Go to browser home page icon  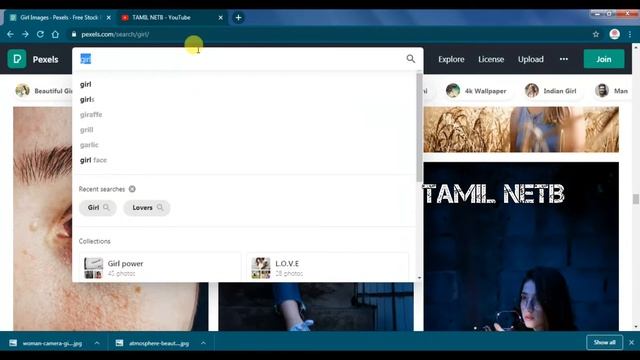[55, 34]
